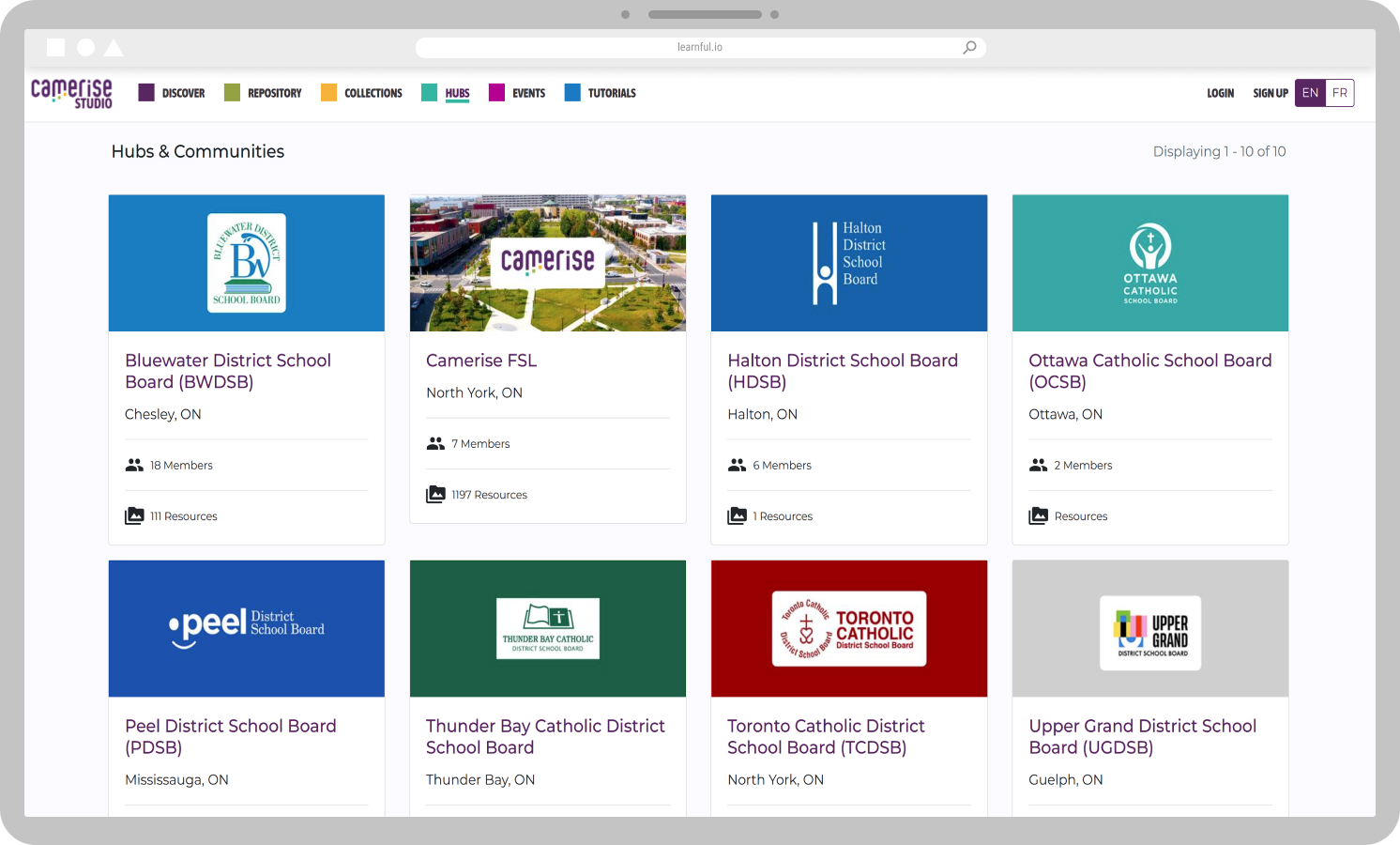The image size is (1400, 845).
Task: Click Peel District School Board banner
Action: [247, 629]
